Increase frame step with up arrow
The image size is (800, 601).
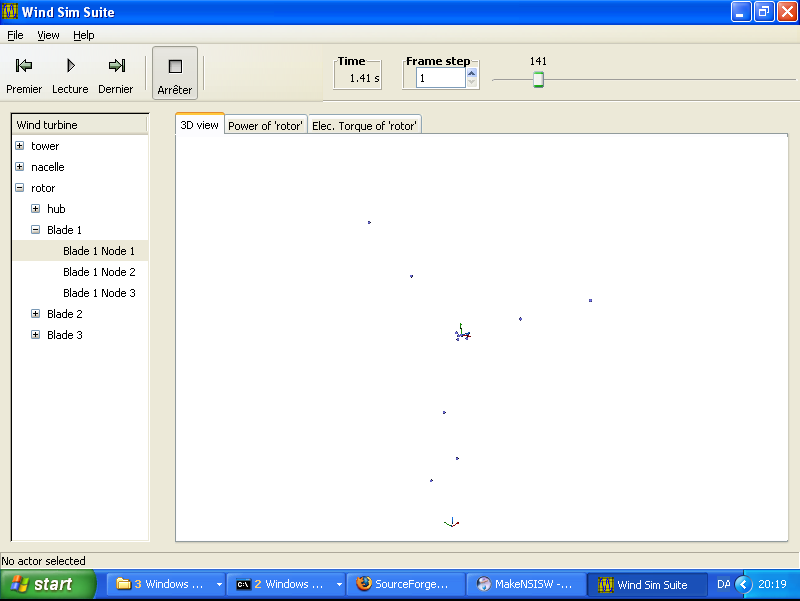pyautogui.click(x=472, y=72)
